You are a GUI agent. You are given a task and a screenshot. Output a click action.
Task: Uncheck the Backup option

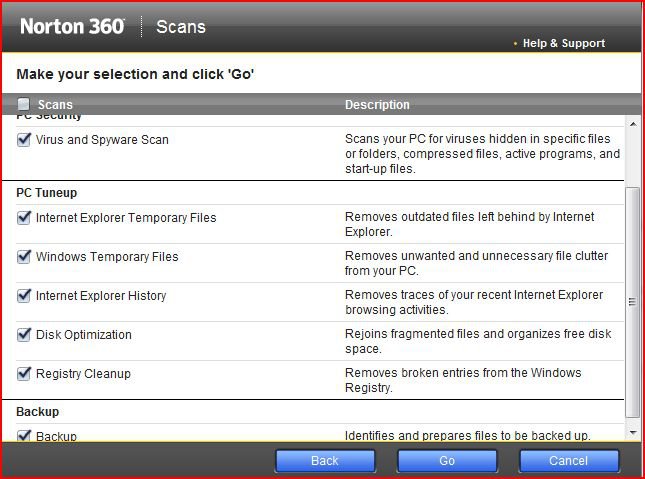[x=24, y=435]
